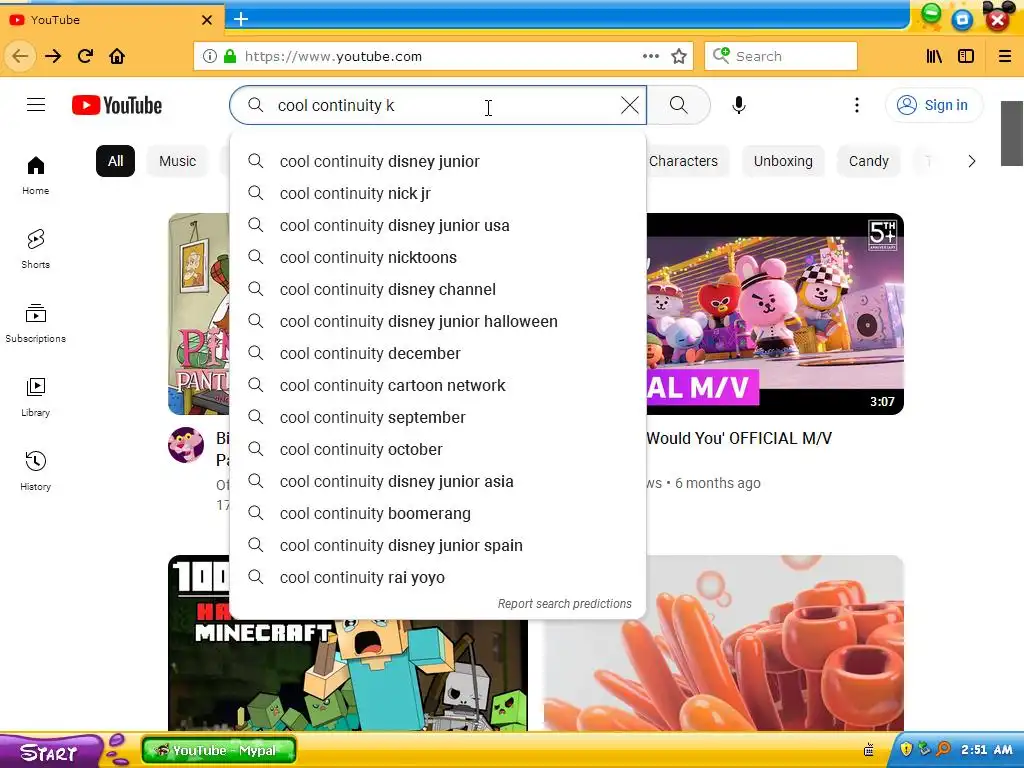Image resolution: width=1024 pixels, height=768 pixels.
Task: Go forward with the browser forward arrow
Action: point(53,56)
